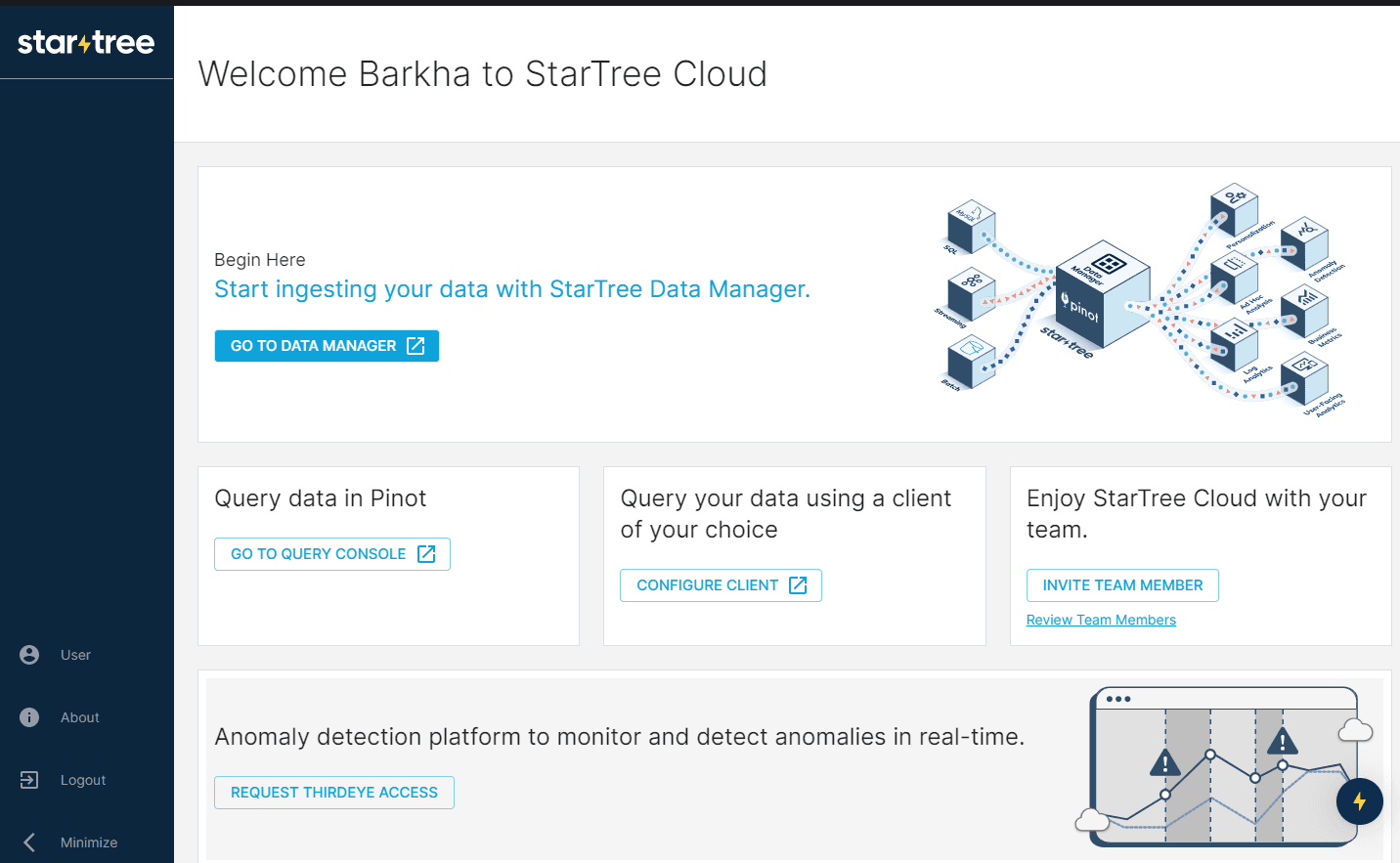
Task: Click the Logout arrow icon in the sidebar
Action: click(x=28, y=779)
